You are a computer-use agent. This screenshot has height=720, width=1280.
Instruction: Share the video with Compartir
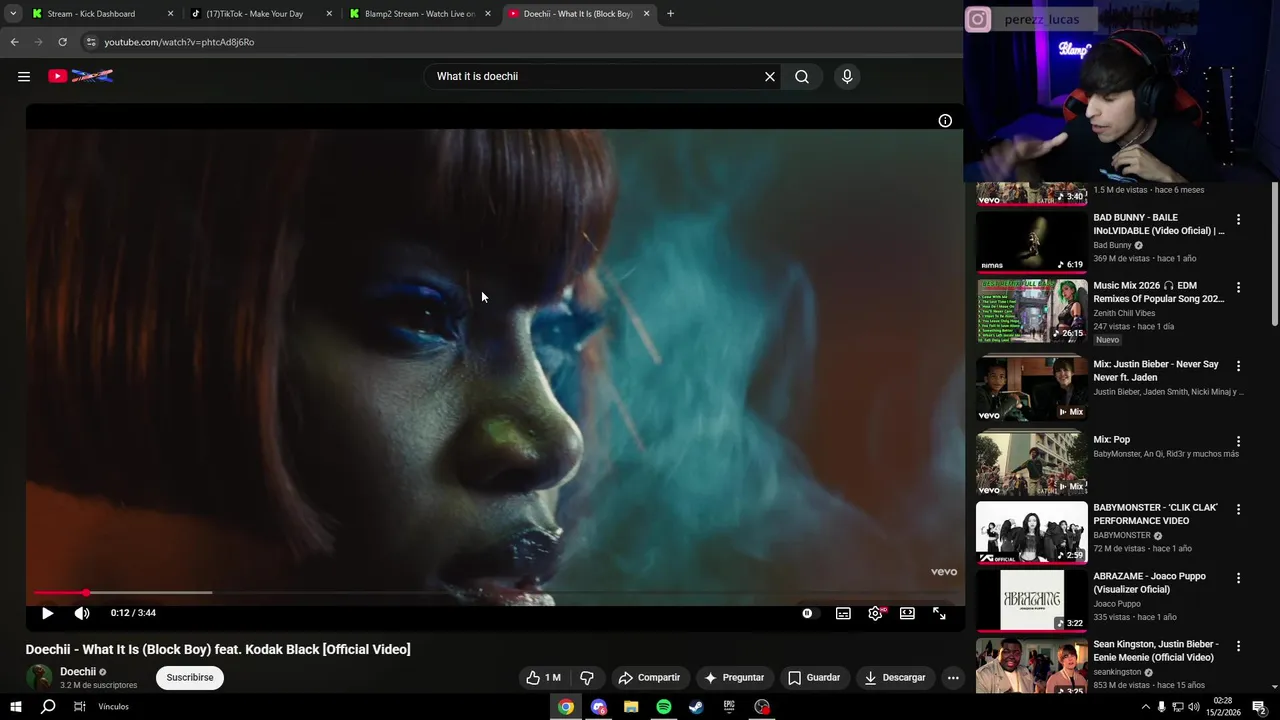(649, 677)
